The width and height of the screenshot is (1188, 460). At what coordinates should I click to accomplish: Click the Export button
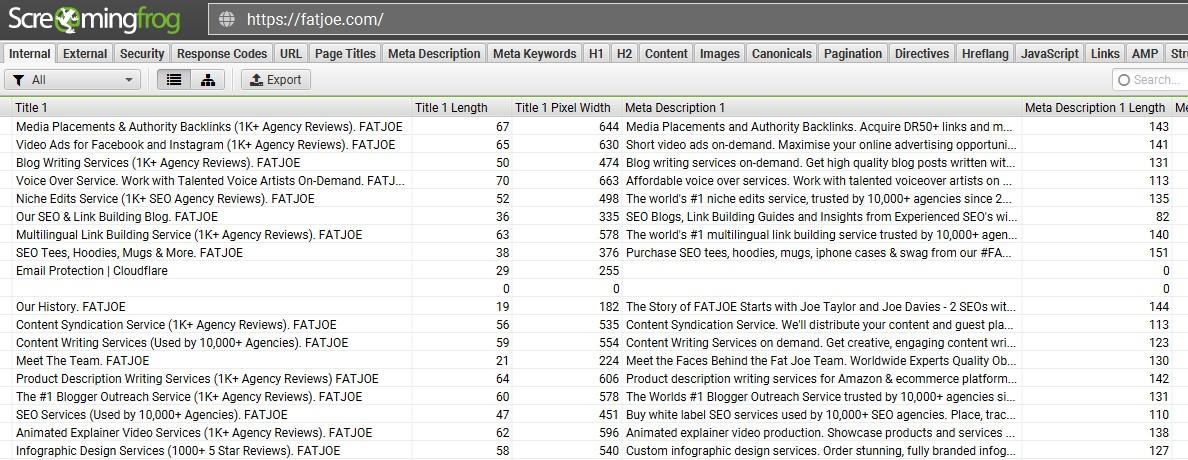[x=276, y=80]
